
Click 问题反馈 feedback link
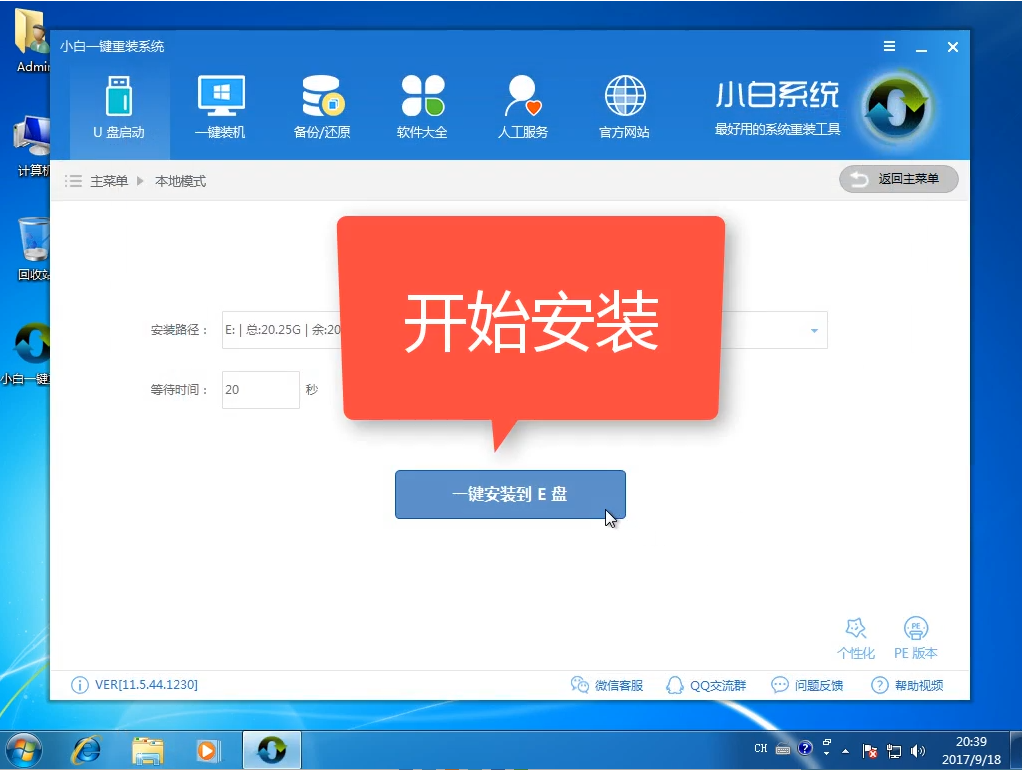tap(807, 685)
